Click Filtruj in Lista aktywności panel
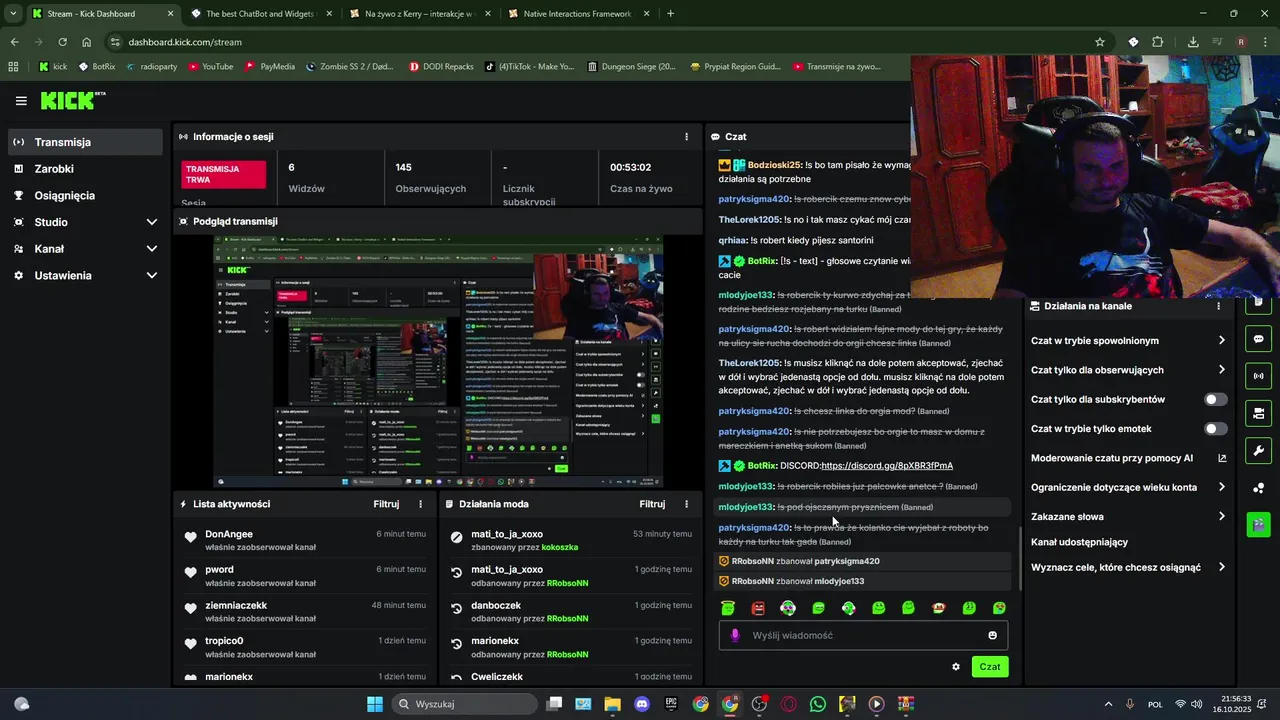Viewport: 1280px width, 720px height. pos(386,504)
